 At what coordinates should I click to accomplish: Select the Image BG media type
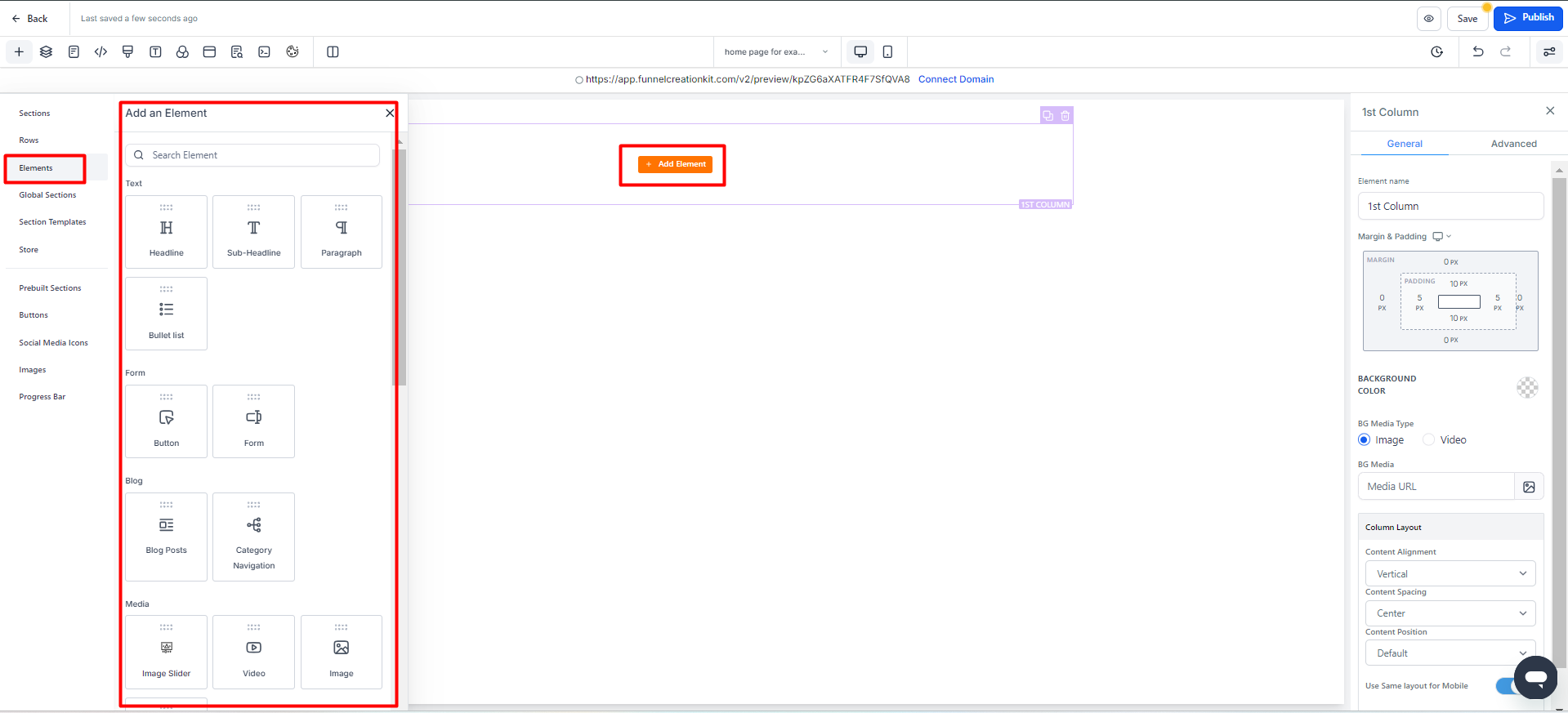pyautogui.click(x=1364, y=439)
